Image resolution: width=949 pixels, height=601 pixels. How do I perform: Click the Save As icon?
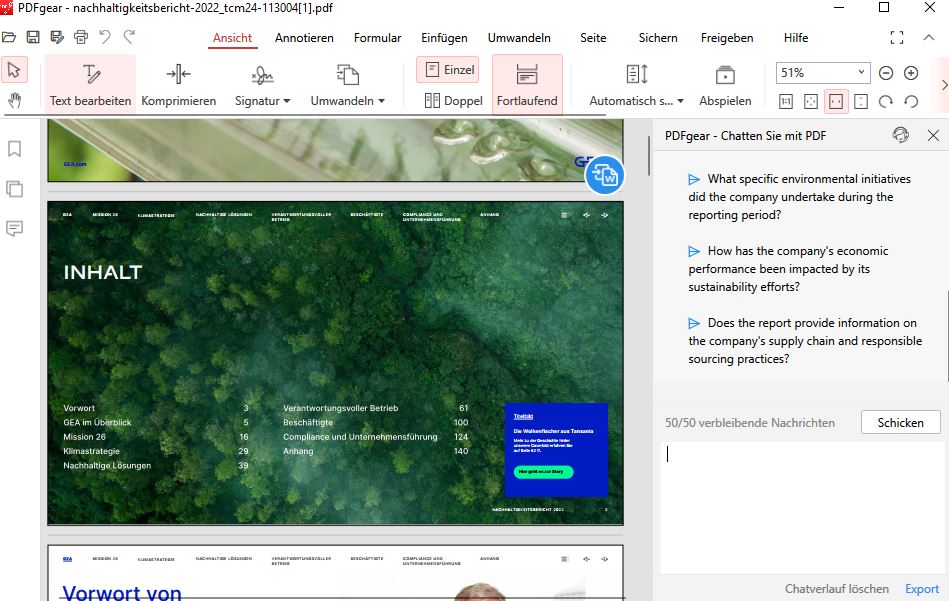click(57, 38)
